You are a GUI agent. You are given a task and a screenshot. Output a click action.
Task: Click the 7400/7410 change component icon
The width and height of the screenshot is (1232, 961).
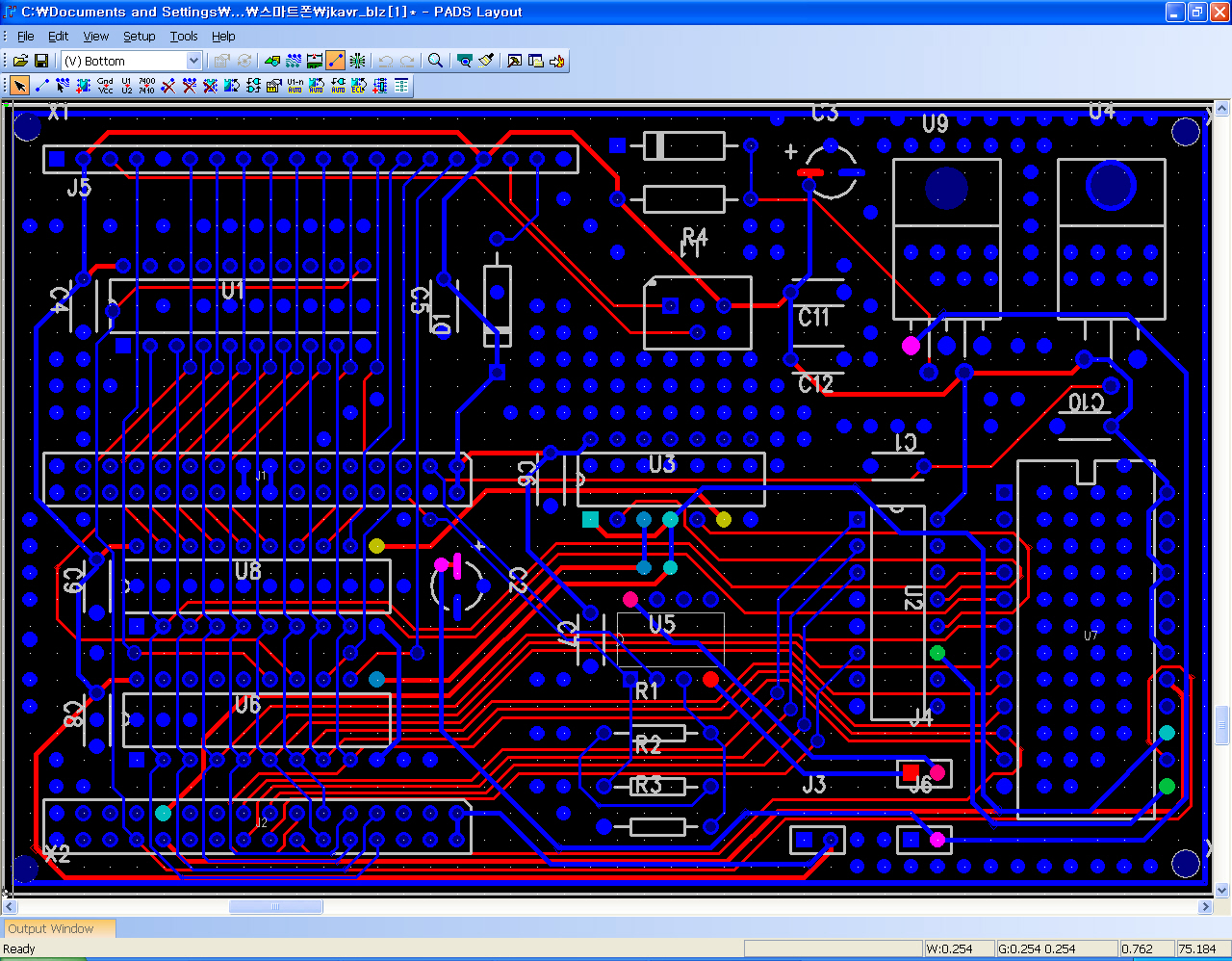pyautogui.click(x=146, y=86)
